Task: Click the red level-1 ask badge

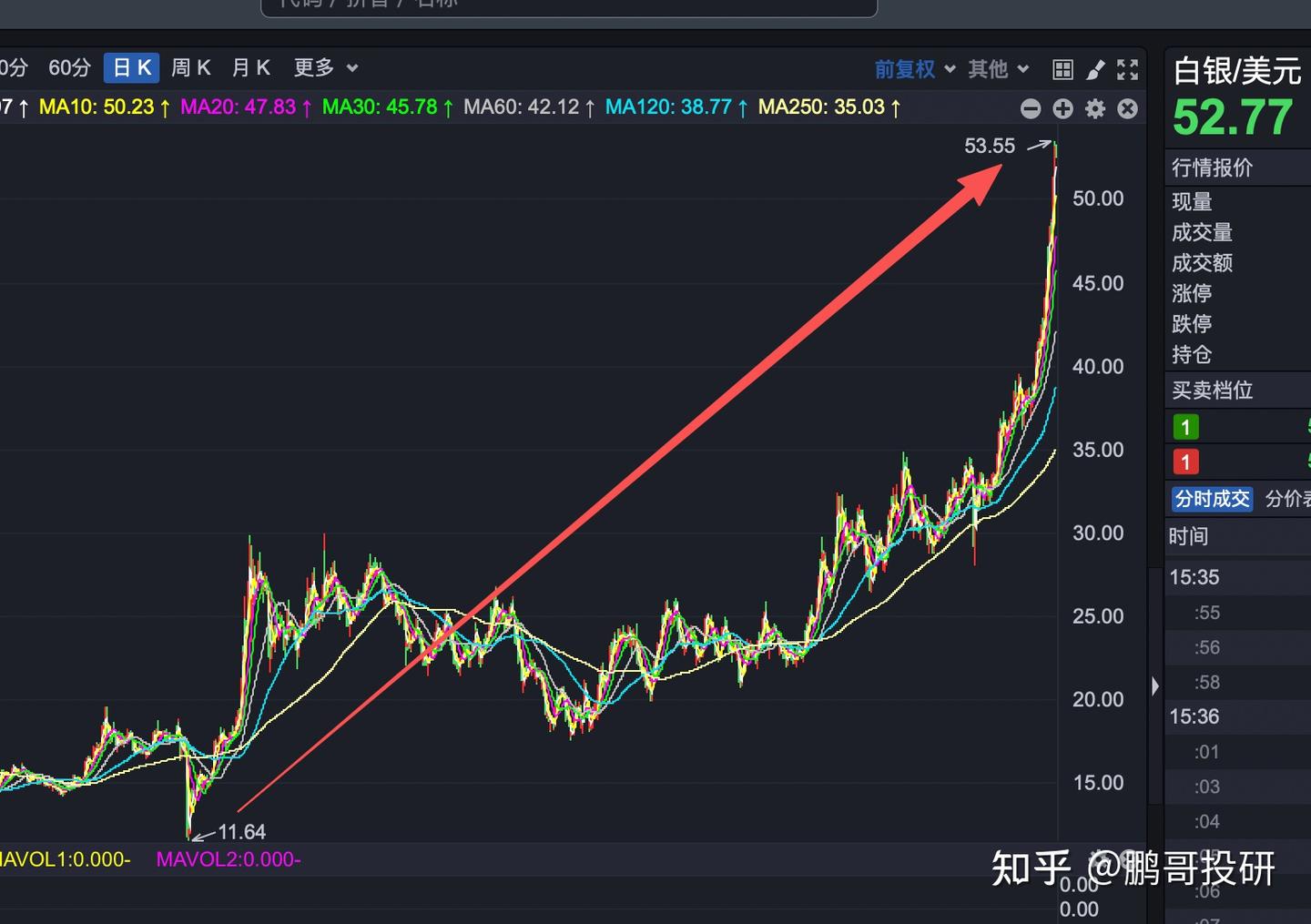Action: point(1185,462)
